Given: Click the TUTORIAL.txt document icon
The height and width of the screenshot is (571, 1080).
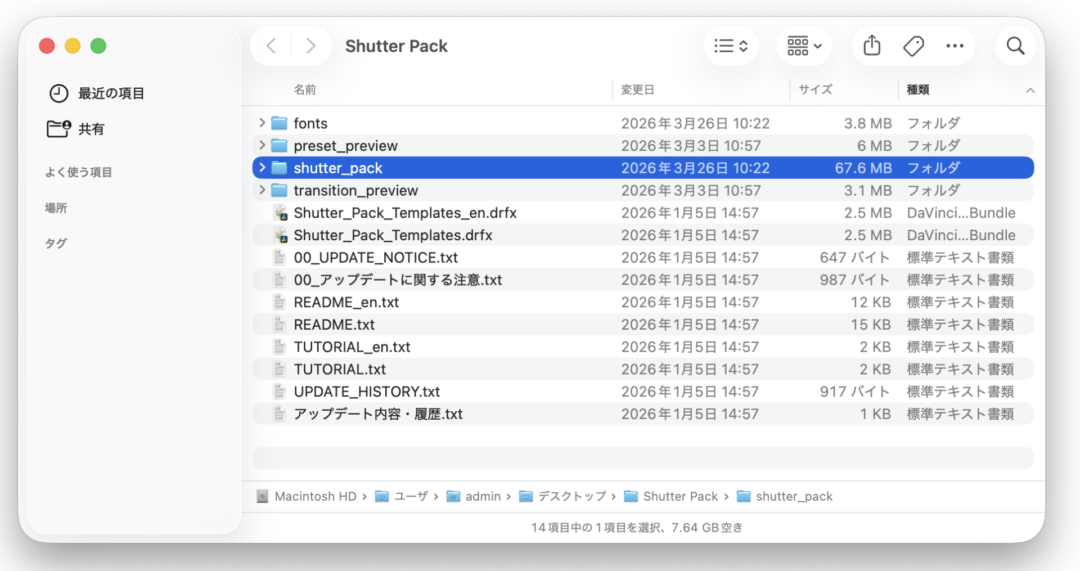Looking at the screenshot, I should pyautogui.click(x=279, y=369).
